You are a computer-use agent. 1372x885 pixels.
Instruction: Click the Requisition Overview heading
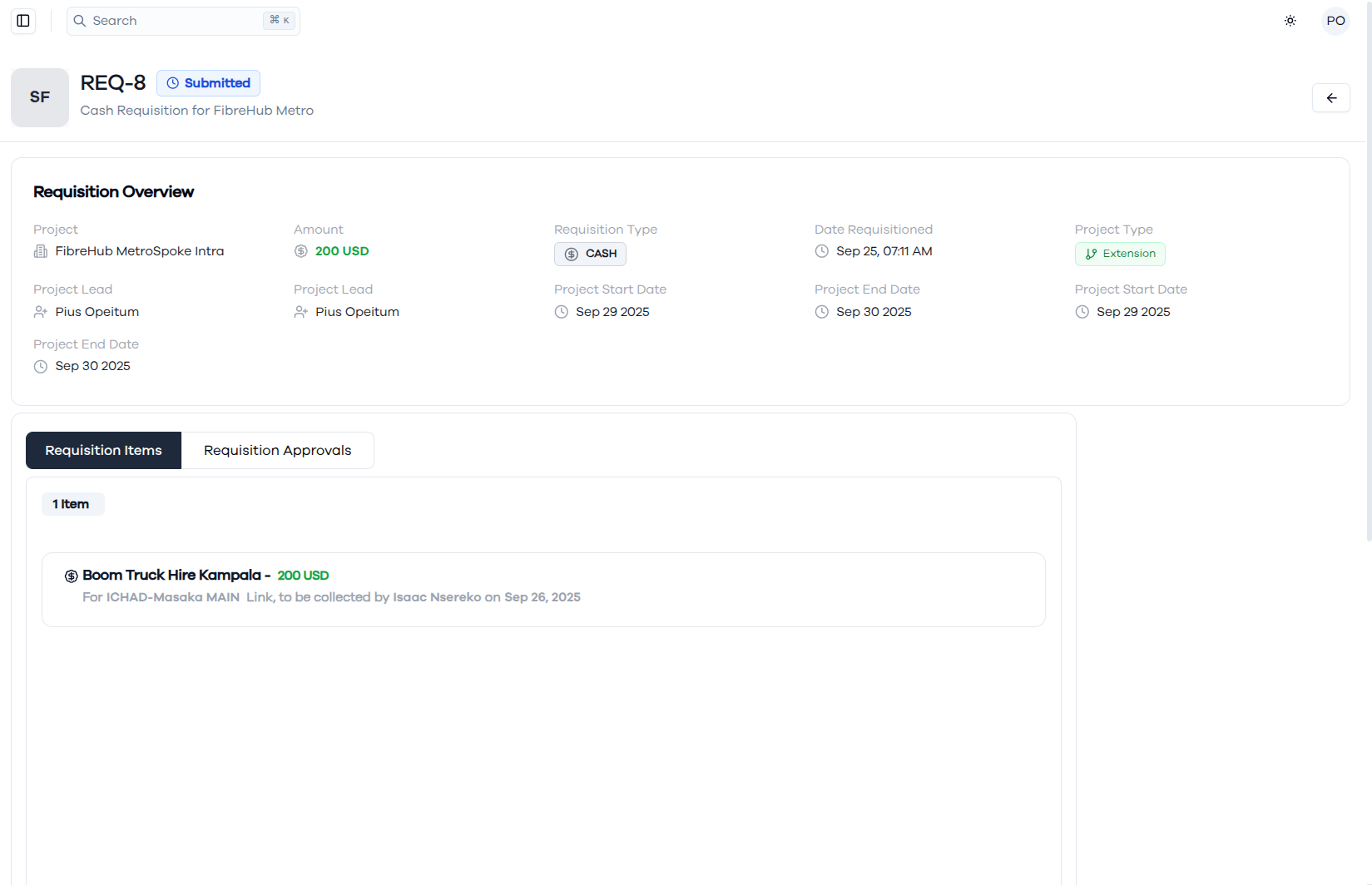click(113, 192)
